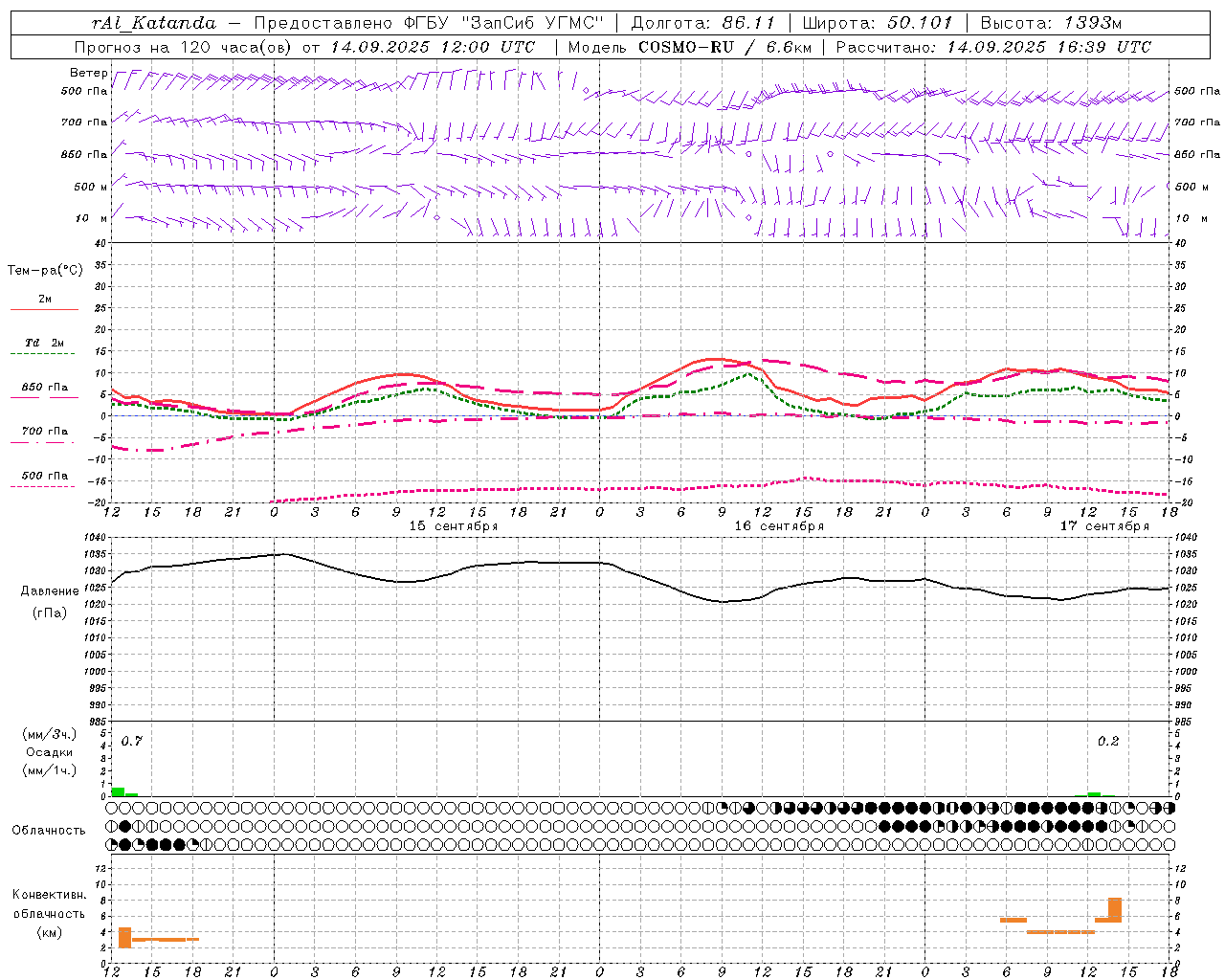Click the 500 гПа temperature legend entry
Screen dimensions: 1225x980
coord(45,476)
